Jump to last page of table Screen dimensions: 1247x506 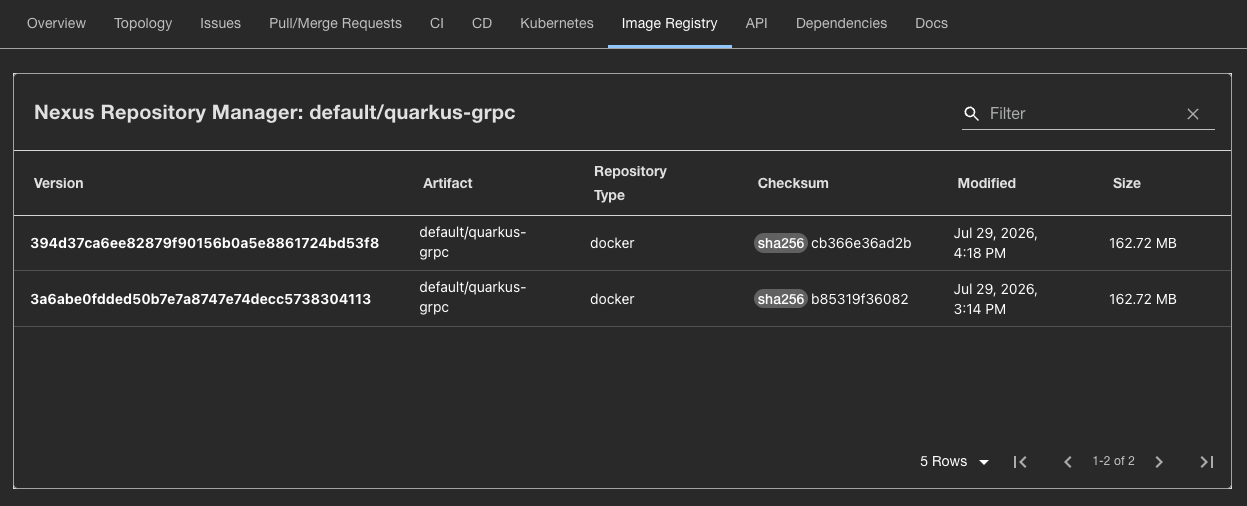coord(1206,462)
